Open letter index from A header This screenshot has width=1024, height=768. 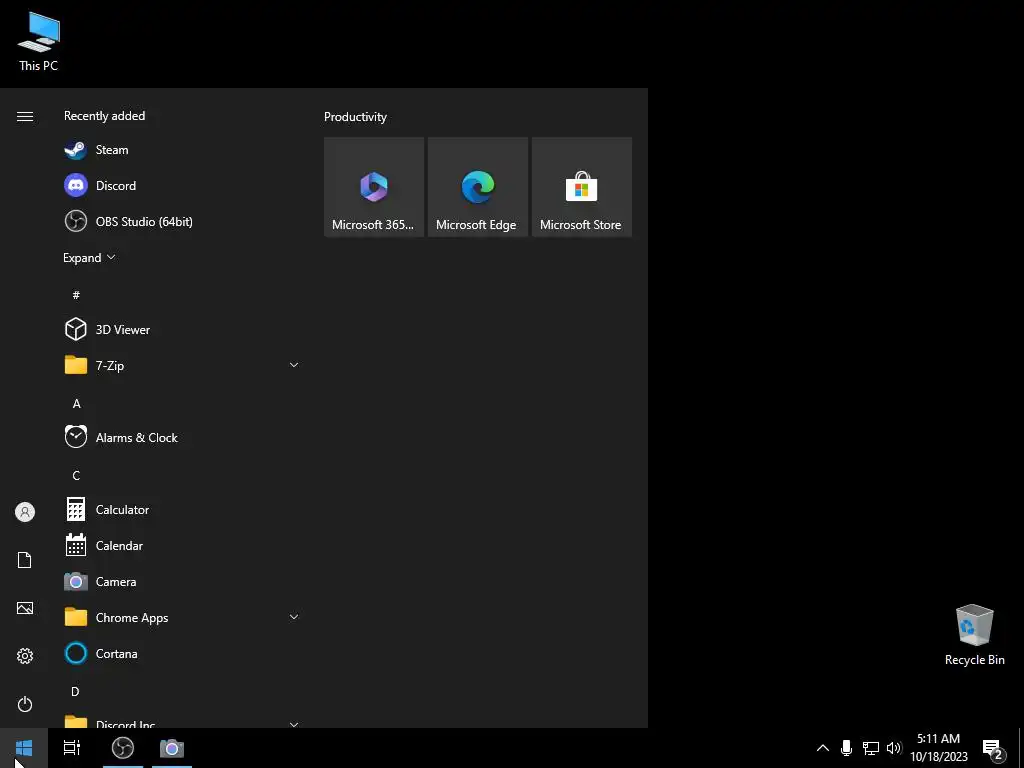(76, 404)
